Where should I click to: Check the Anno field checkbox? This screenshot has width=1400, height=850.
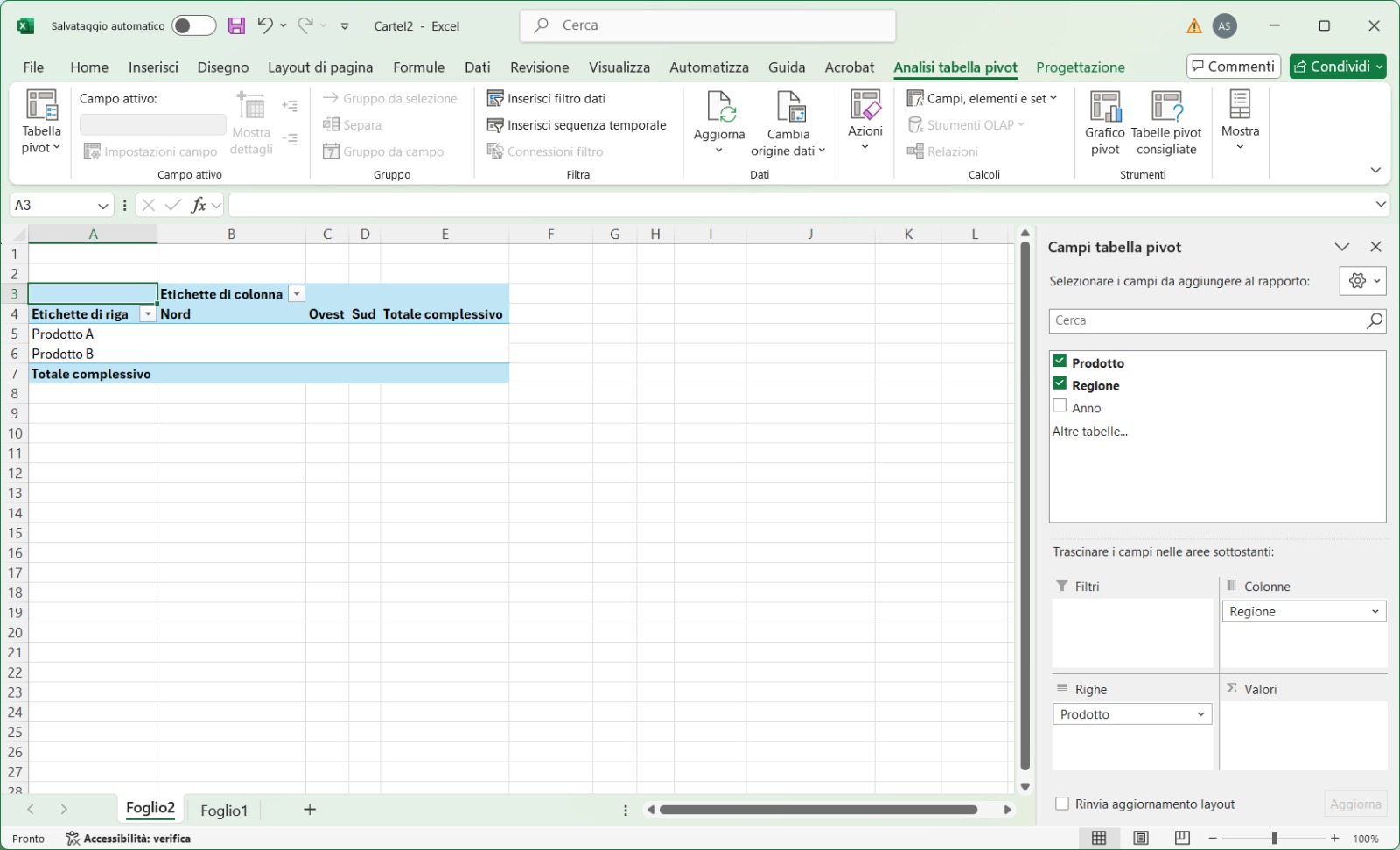[x=1060, y=406]
